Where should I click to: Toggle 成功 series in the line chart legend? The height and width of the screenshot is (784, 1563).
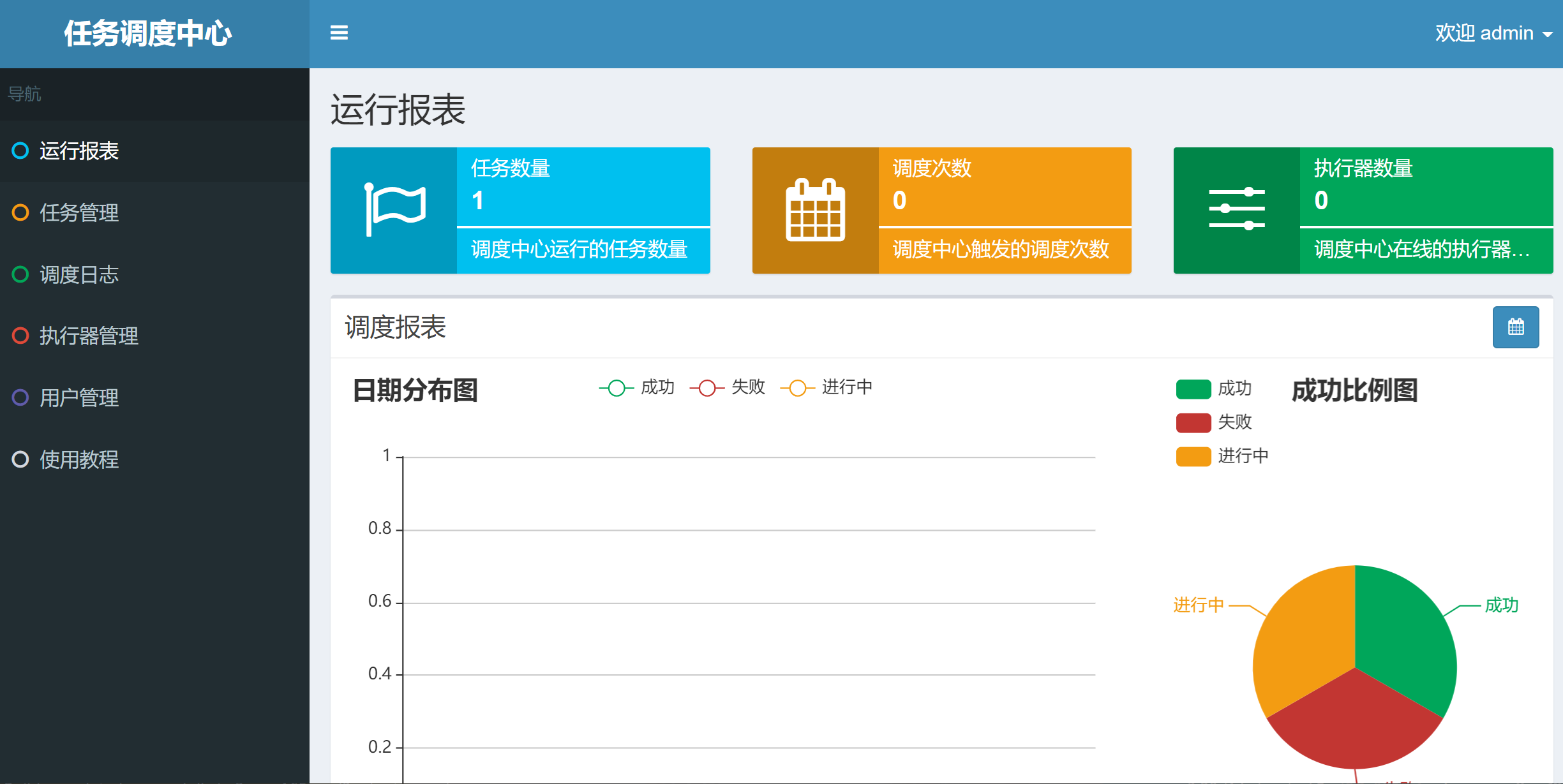pyautogui.click(x=637, y=387)
